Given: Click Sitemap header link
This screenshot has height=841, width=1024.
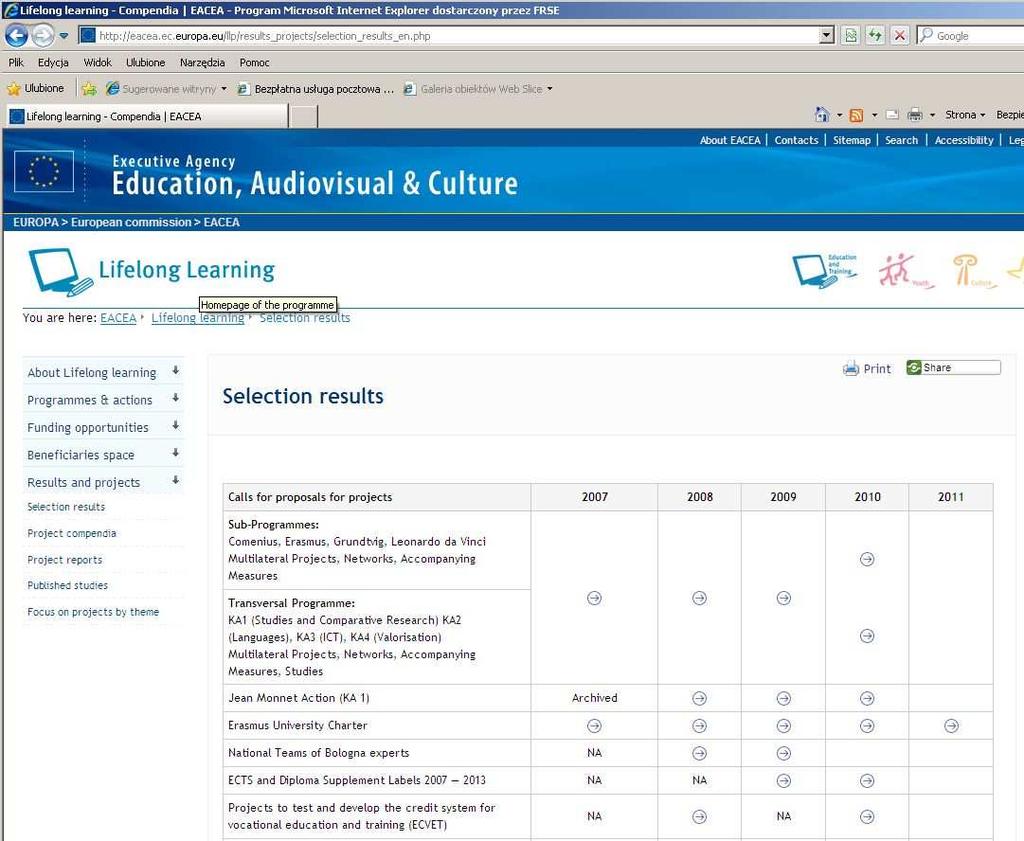Looking at the screenshot, I should click(852, 140).
